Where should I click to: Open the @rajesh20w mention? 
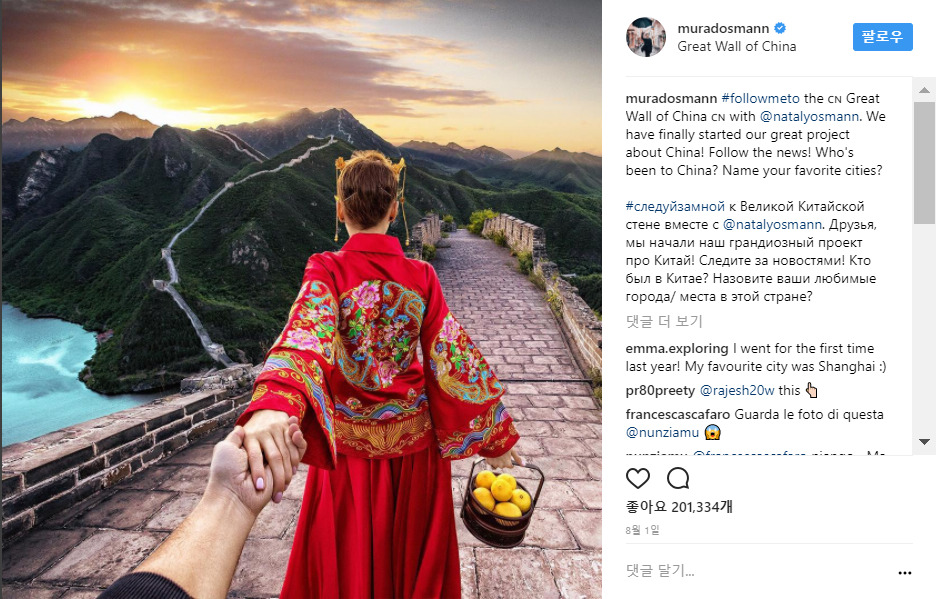point(737,391)
